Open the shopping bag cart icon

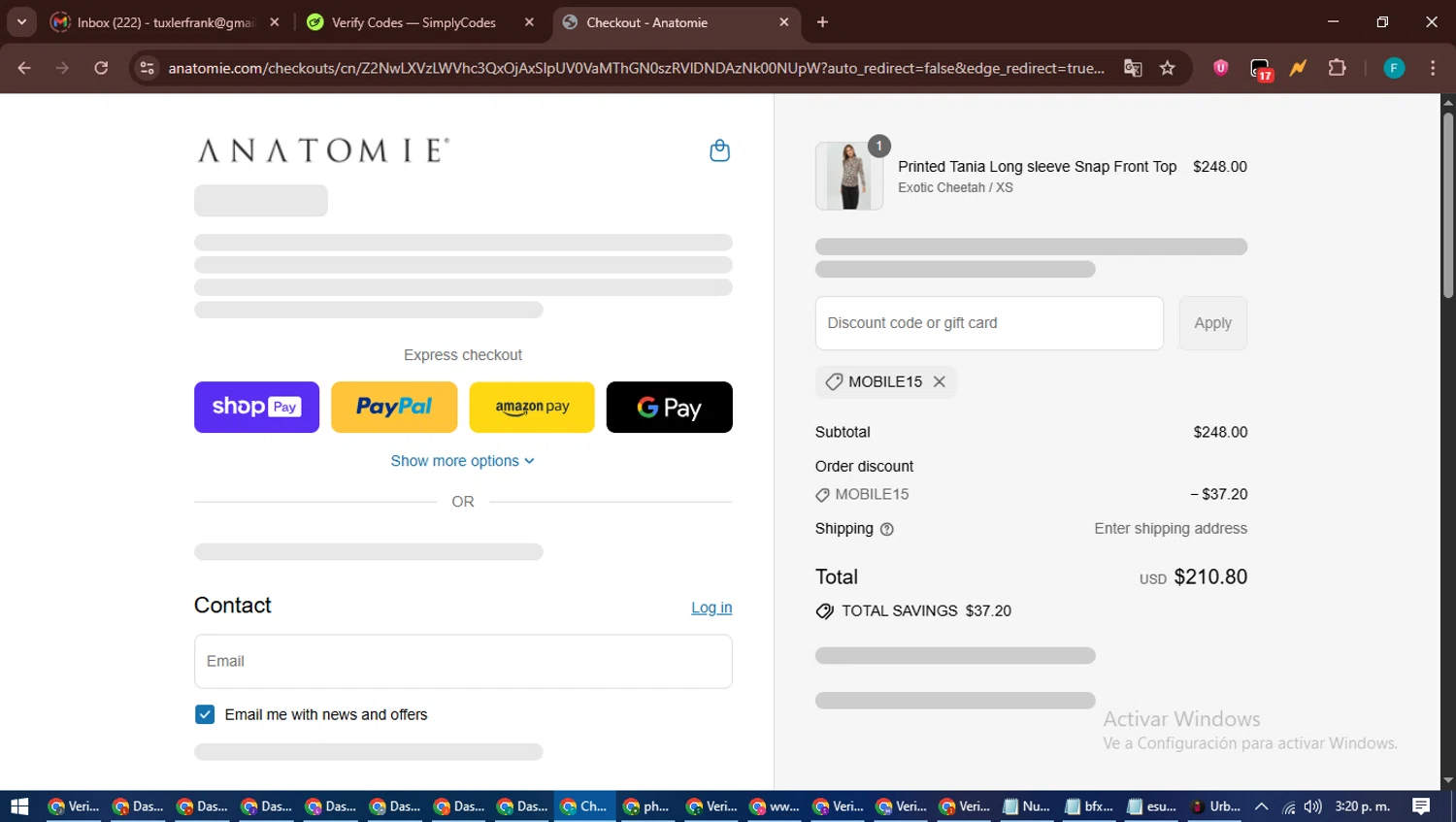point(719,150)
